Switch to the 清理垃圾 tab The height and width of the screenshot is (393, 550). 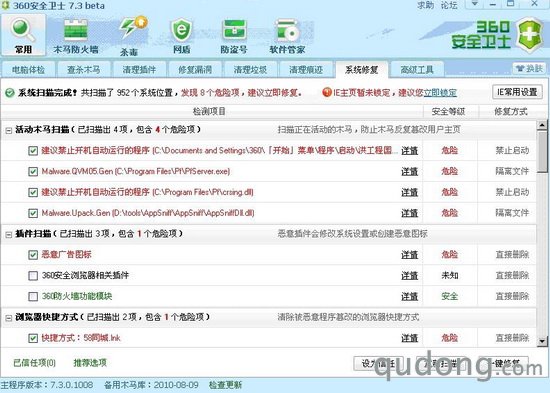(250, 69)
